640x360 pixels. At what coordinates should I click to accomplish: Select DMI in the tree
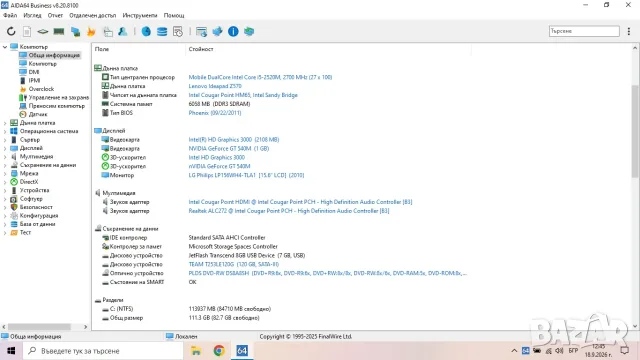pyautogui.click(x=34, y=72)
